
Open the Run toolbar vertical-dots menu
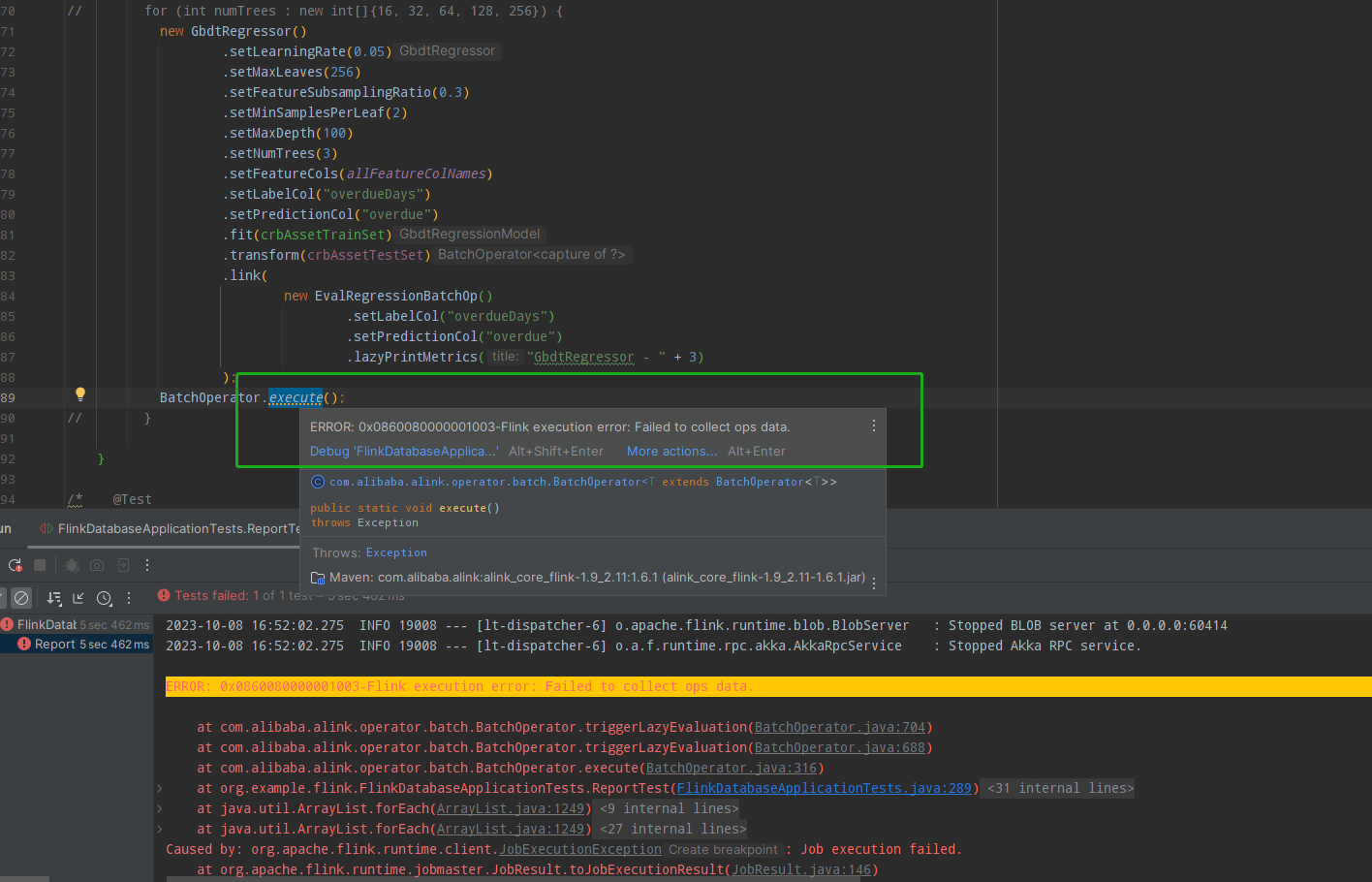(x=147, y=565)
